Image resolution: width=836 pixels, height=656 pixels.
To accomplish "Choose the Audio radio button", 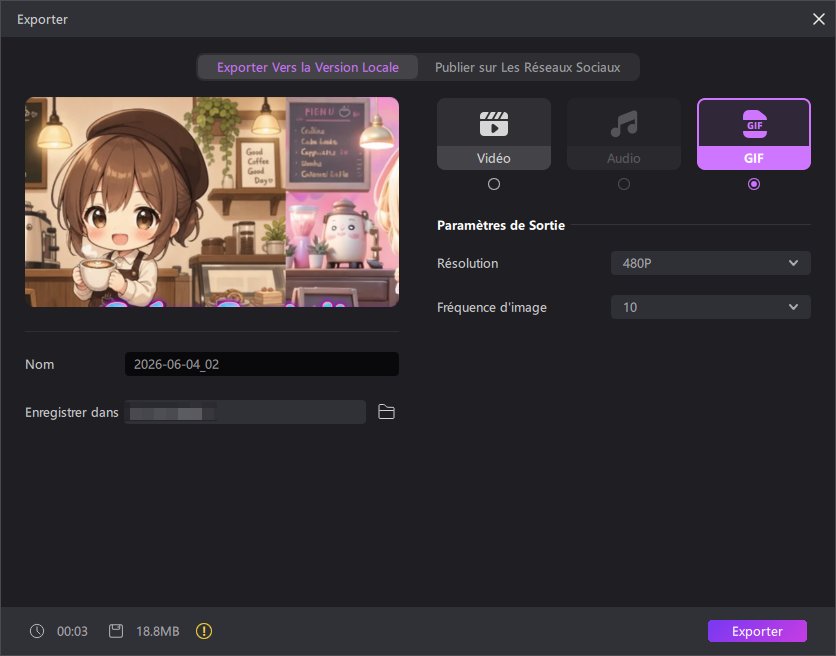I will click(x=624, y=184).
